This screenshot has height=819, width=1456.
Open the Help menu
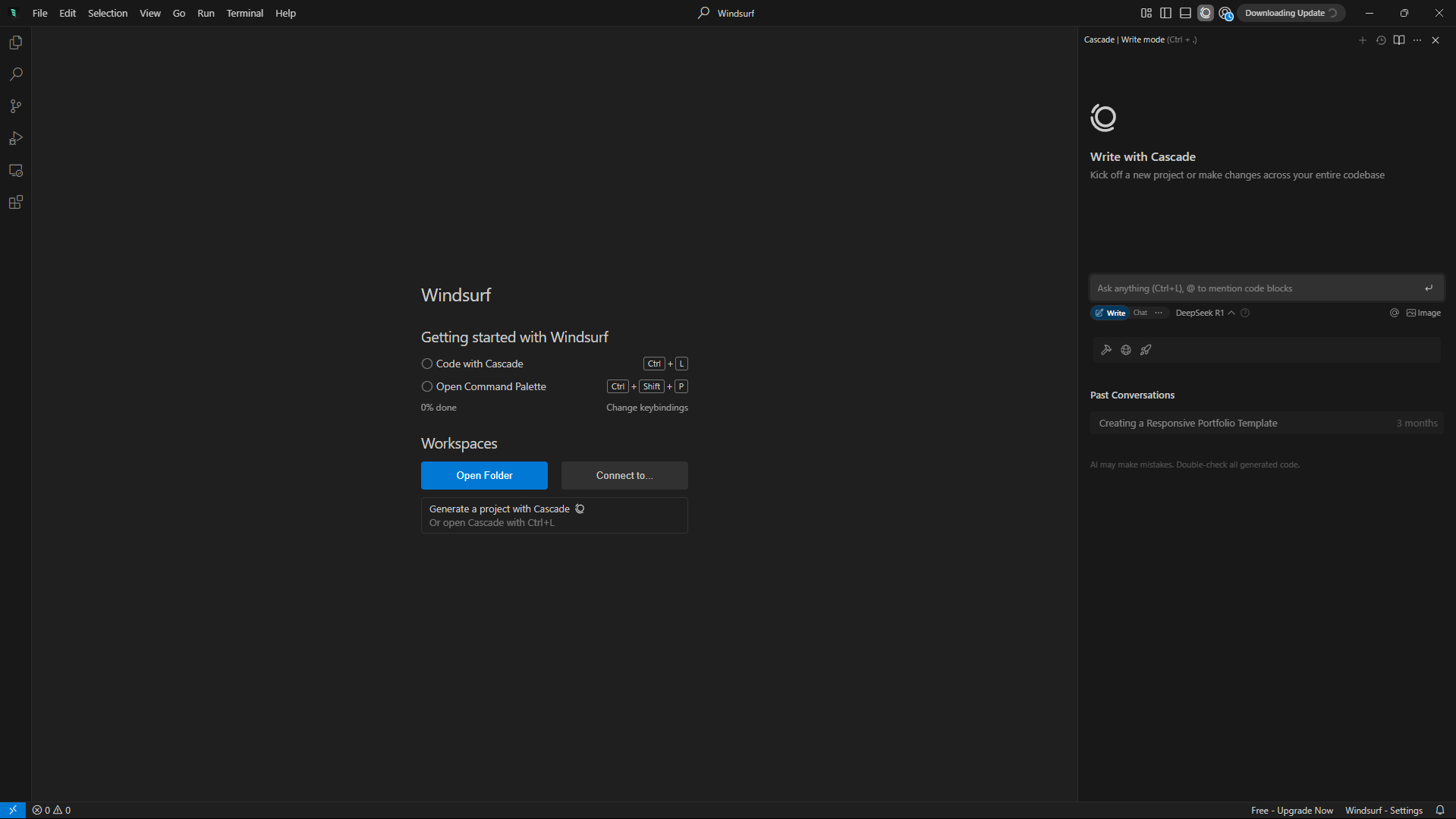tap(285, 13)
